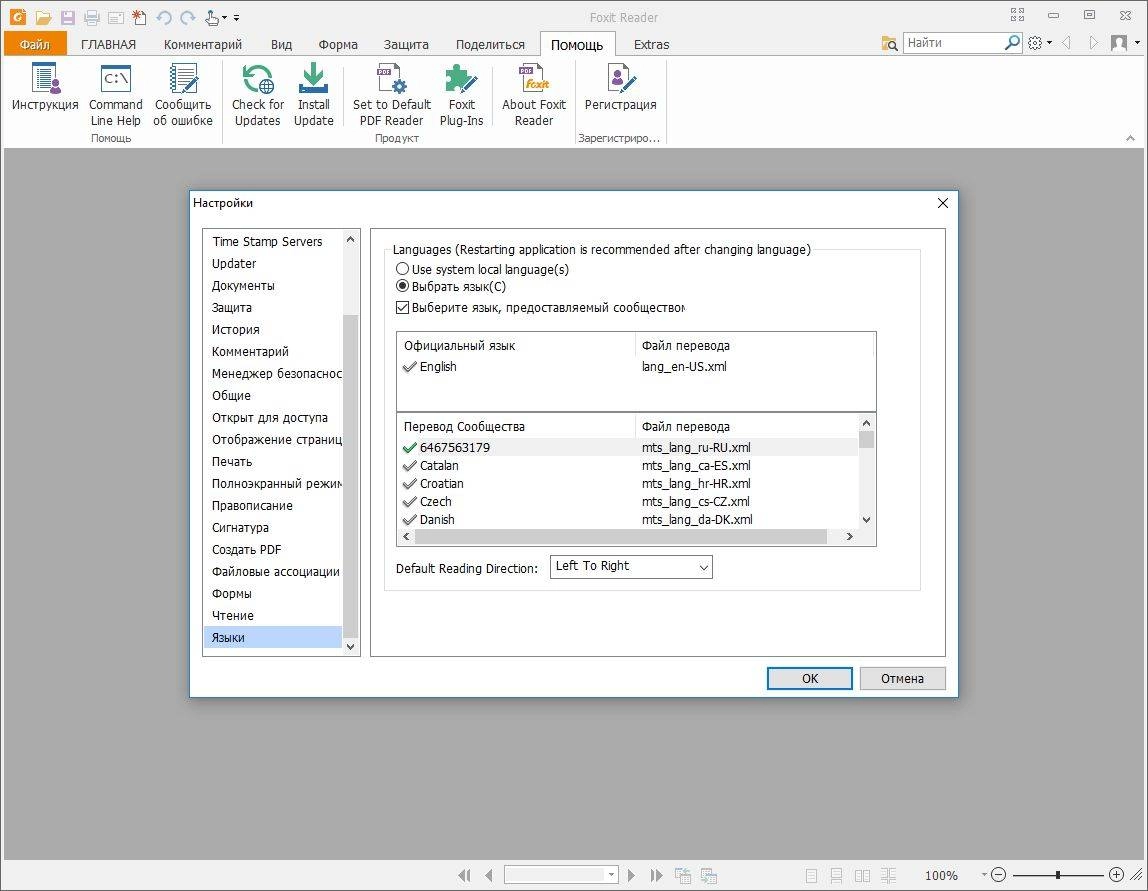Viewport: 1148px width, 891px height.
Task: Open the Инструкция user manual icon
Action: click(45, 86)
